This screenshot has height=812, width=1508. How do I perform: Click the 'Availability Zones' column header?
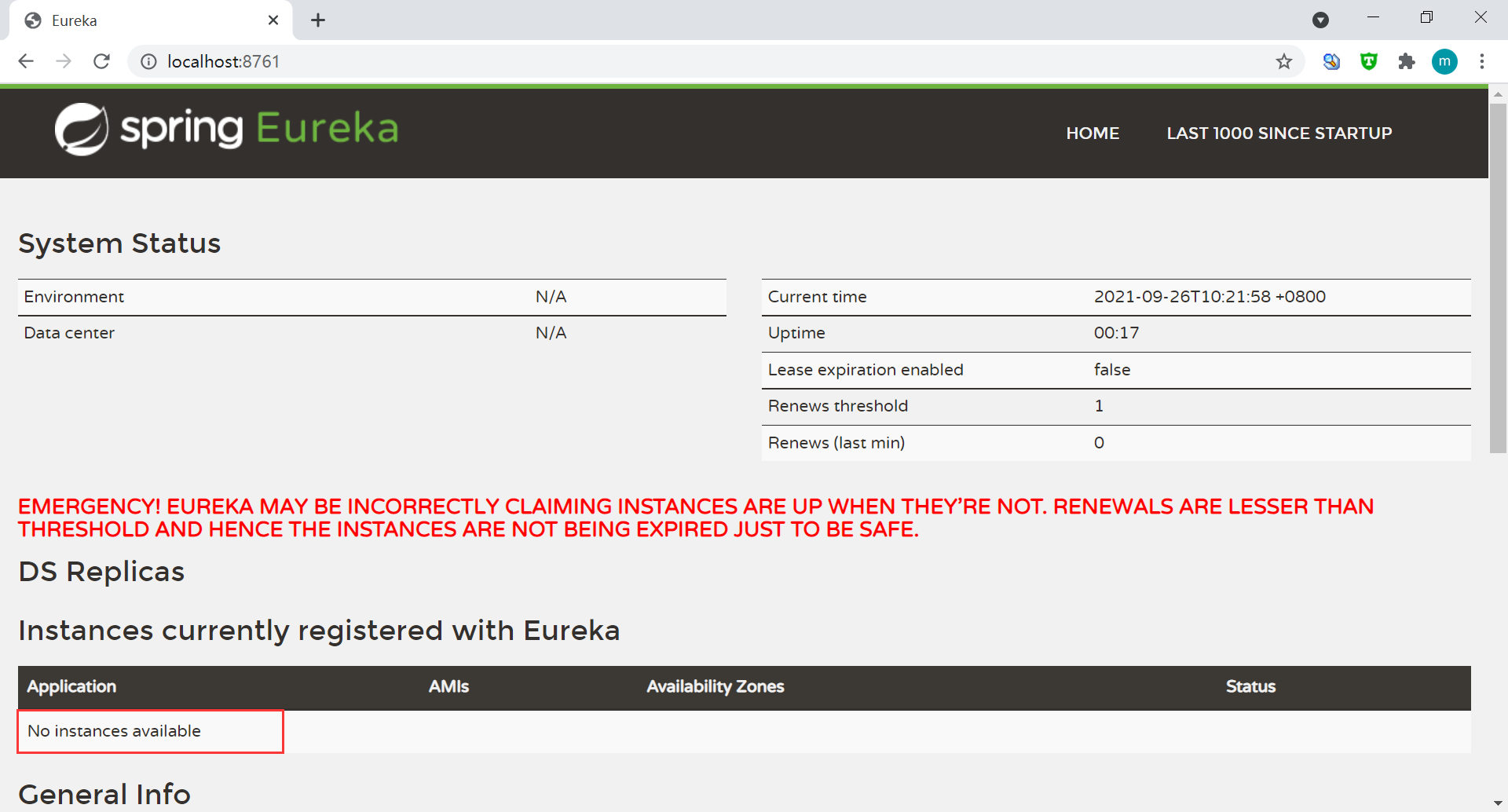pyautogui.click(x=716, y=687)
